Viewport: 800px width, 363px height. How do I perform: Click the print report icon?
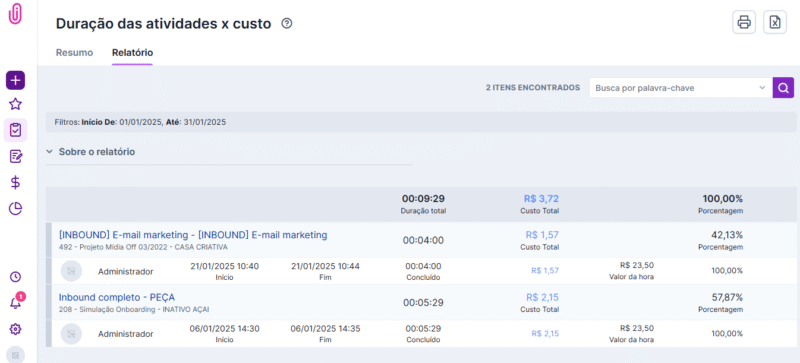coord(744,22)
